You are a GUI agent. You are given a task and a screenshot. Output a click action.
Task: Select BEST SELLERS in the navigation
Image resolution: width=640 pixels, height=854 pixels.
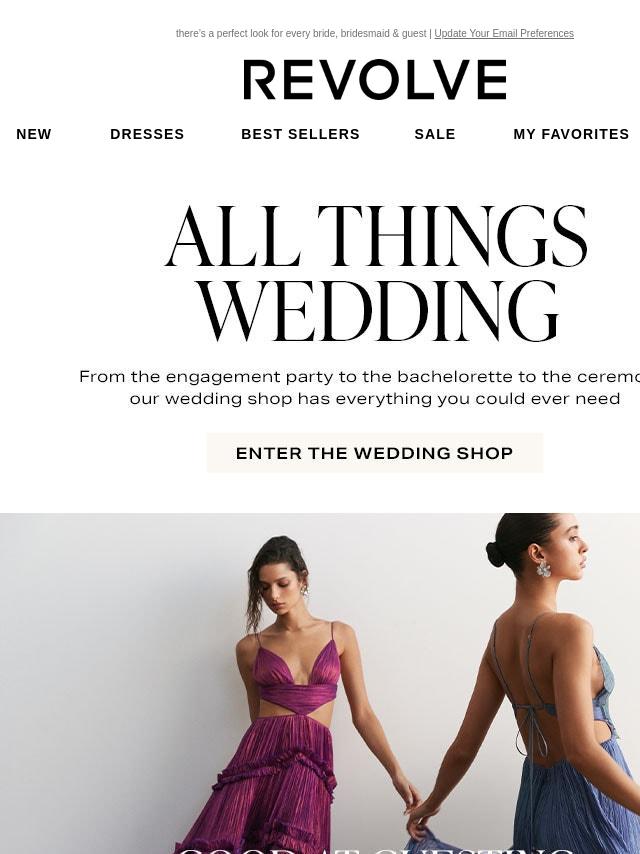pos(300,134)
